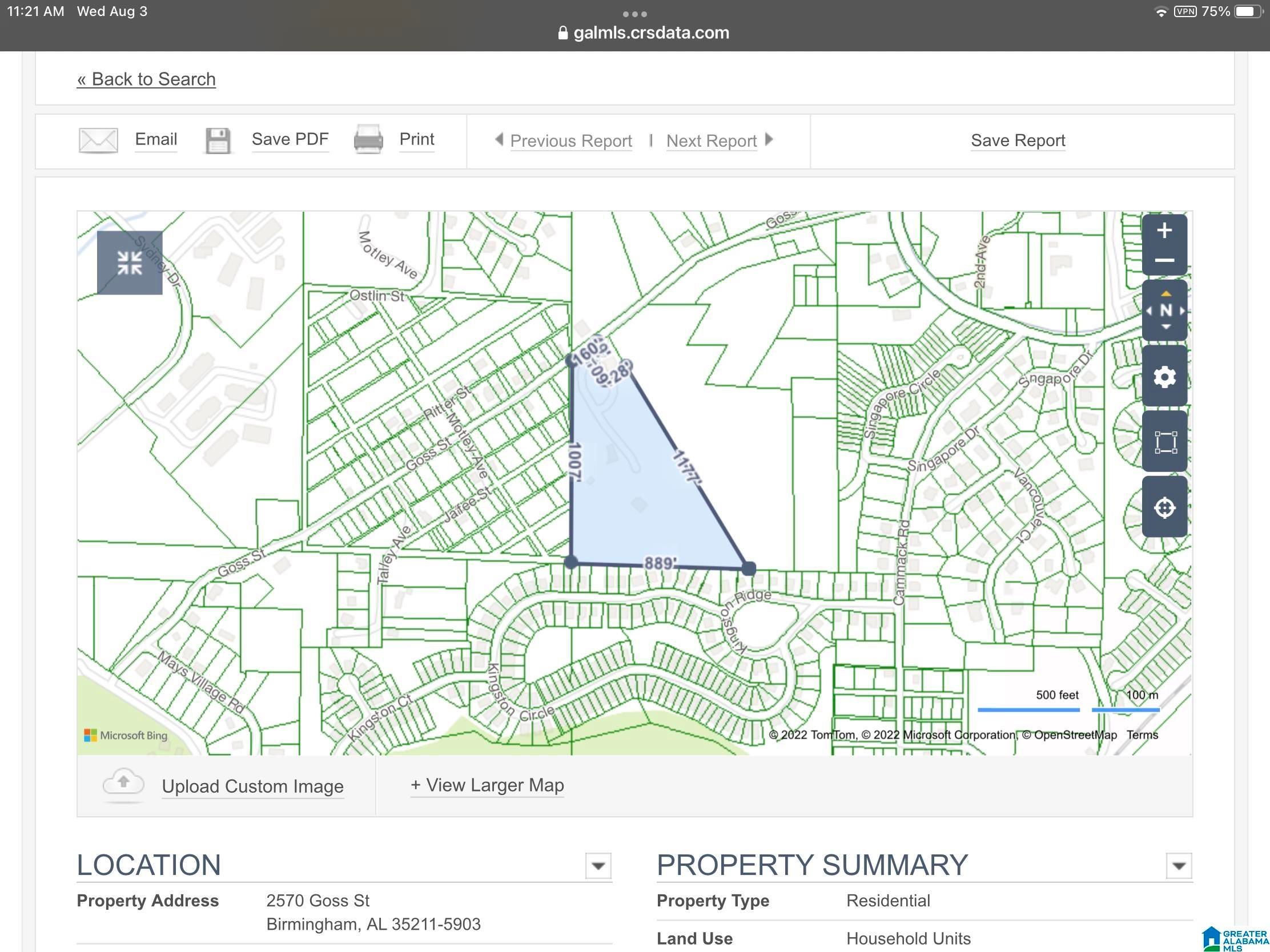The image size is (1270, 952).
Task: Collapse the map with the shrink arrows icon
Action: pos(130,263)
